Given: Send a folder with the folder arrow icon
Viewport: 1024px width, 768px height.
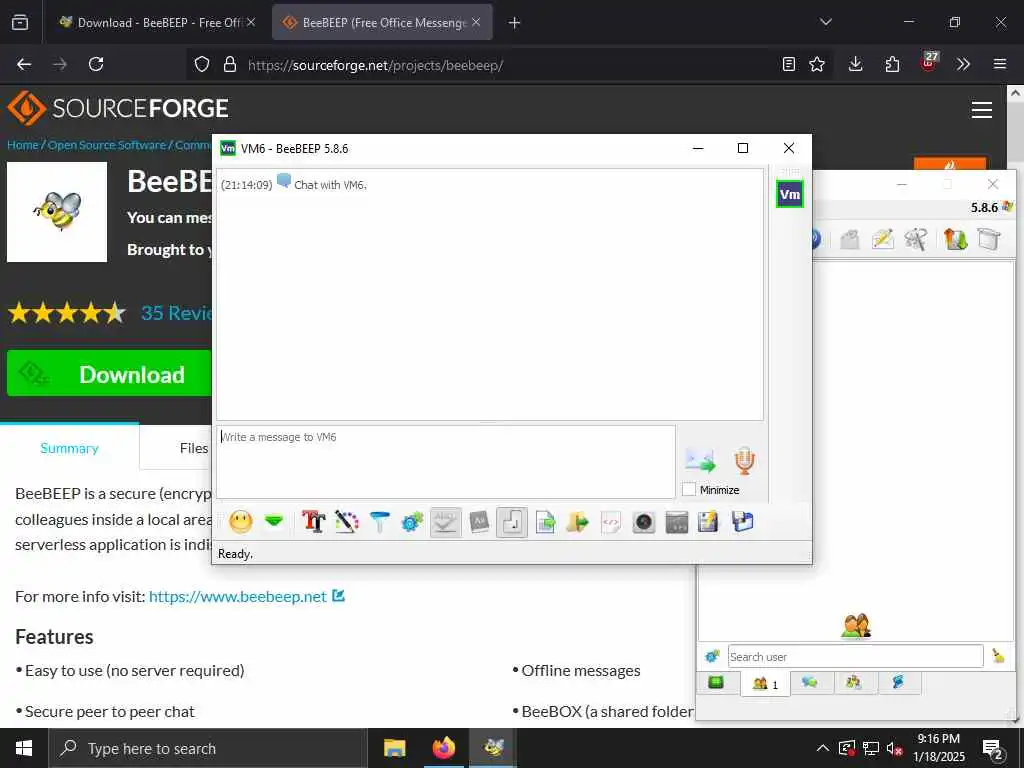Looking at the screenshot, I should click(x=577, y=522).
